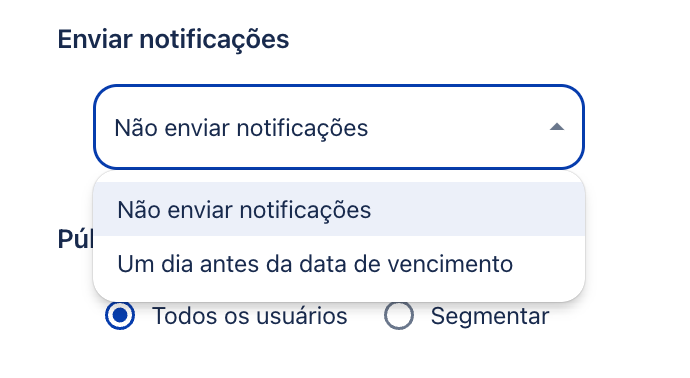Click empty space in the focused select box
The height and width of the screenshot is (378, 690).
(x=458, y=127)
